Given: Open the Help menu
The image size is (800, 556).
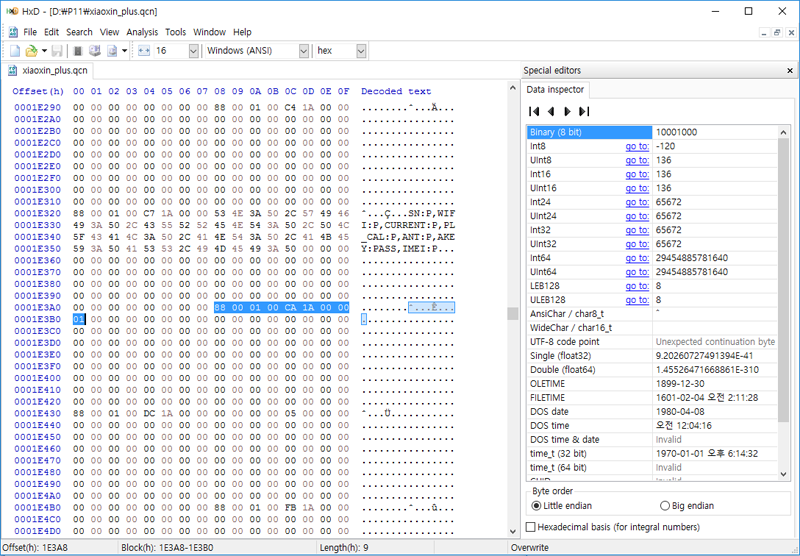Looking at the screenshot, I should (242, 32).
